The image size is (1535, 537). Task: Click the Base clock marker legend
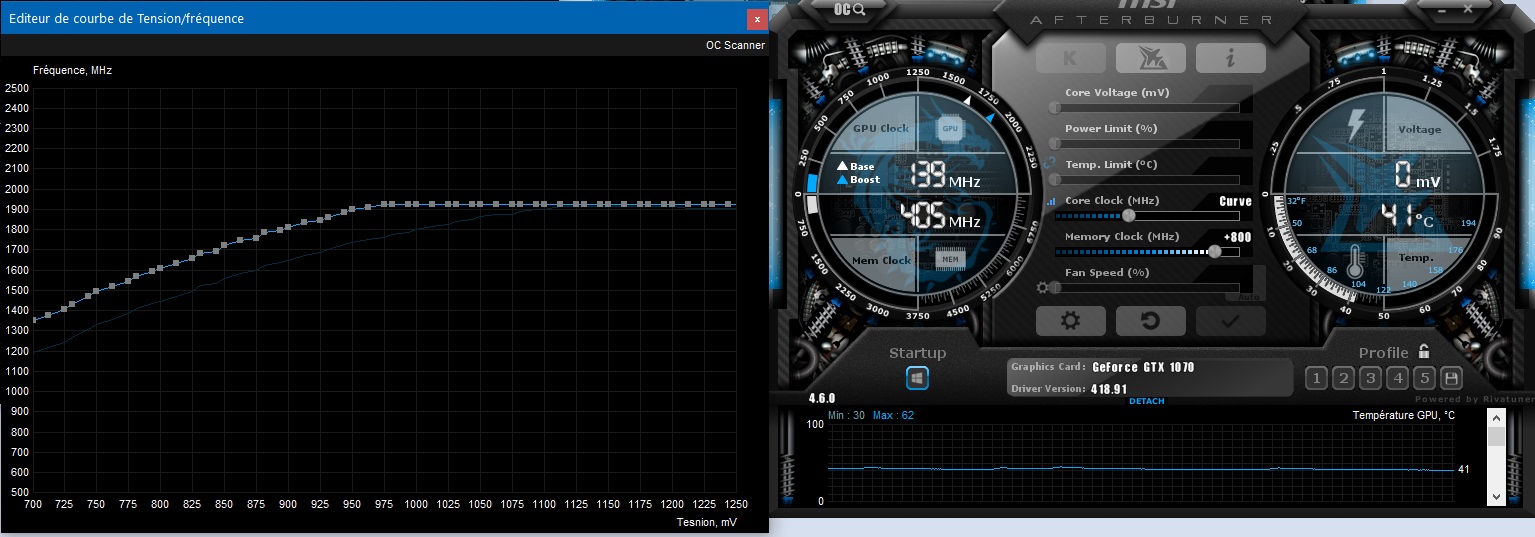coord(856,166)
